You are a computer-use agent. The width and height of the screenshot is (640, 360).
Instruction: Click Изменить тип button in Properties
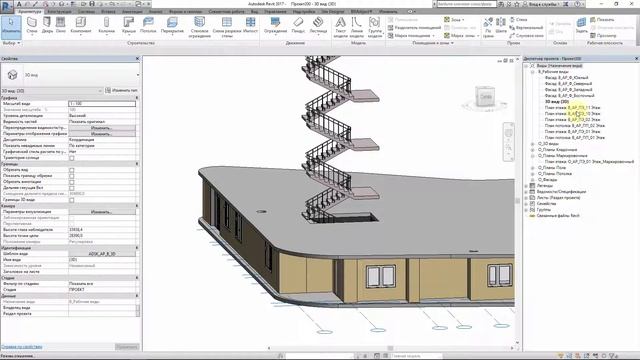pos(121,90)
